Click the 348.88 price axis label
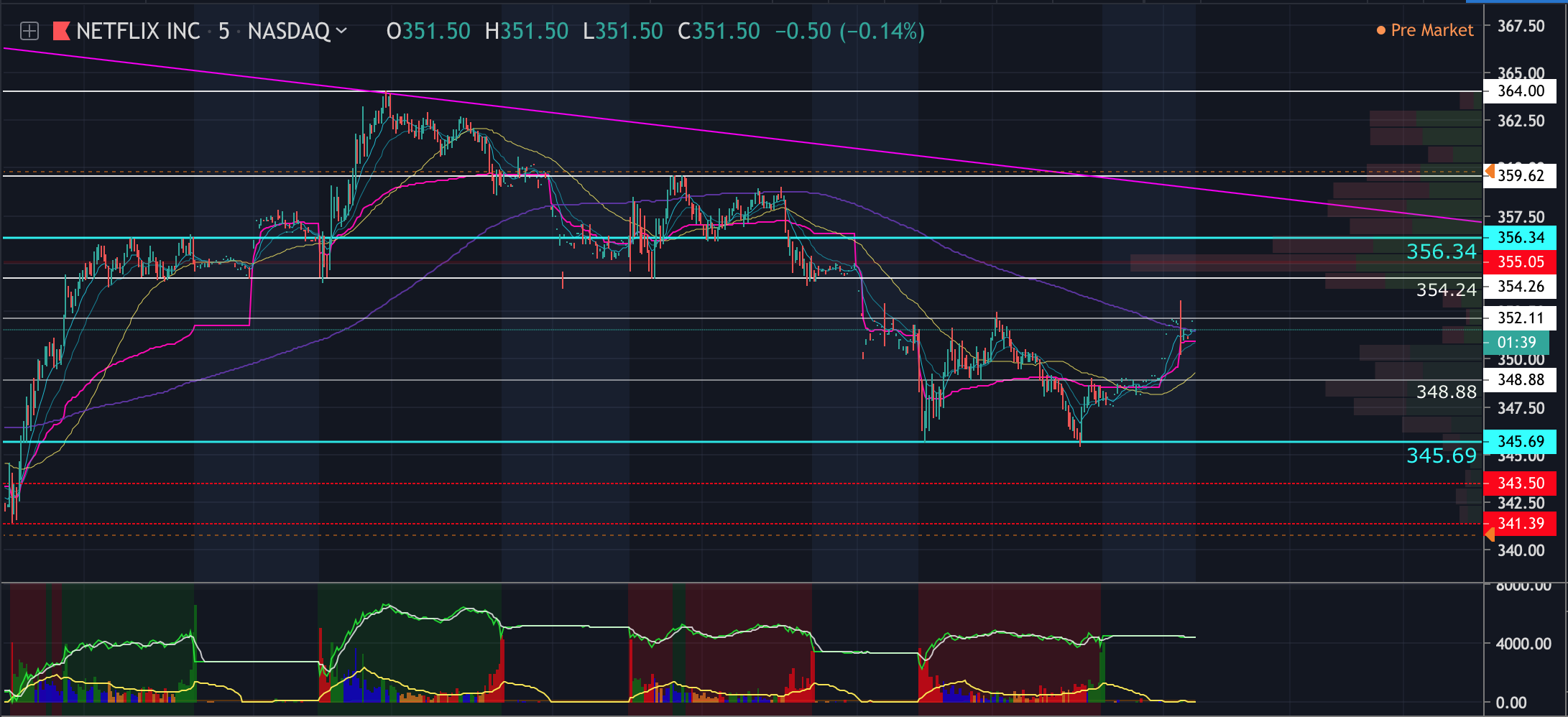Image resolution: width=1568 pixels, height=717 pixels. pyautogui.click(x=1520, y=379)
